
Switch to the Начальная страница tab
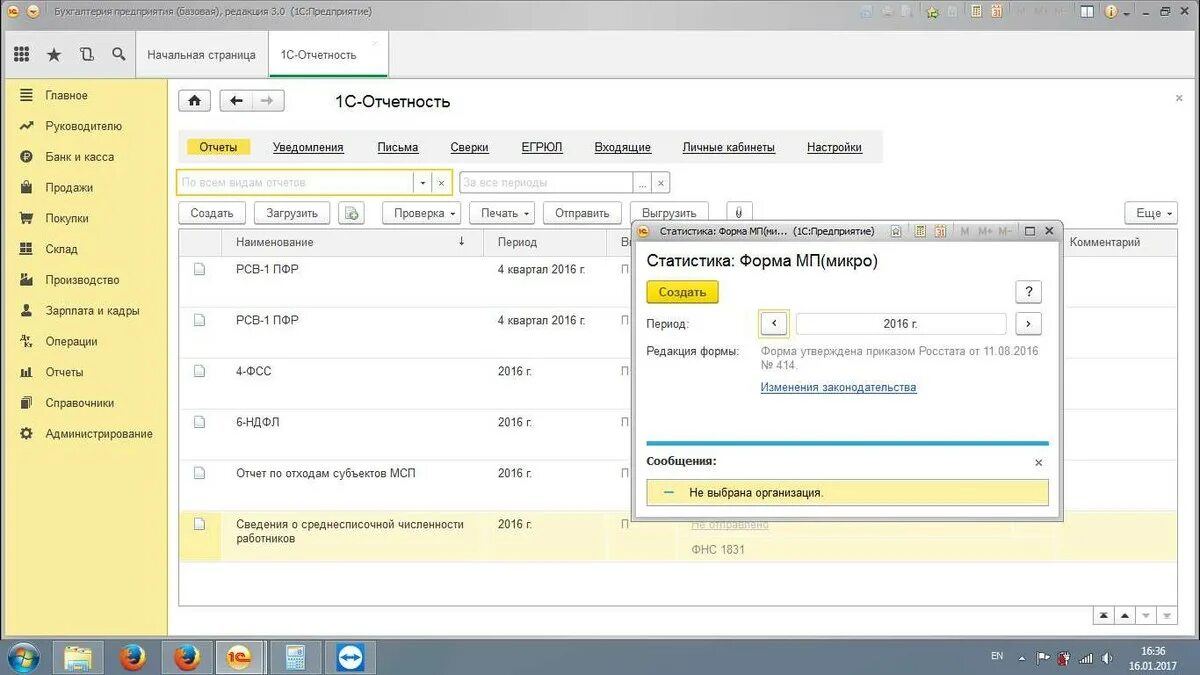201,55
